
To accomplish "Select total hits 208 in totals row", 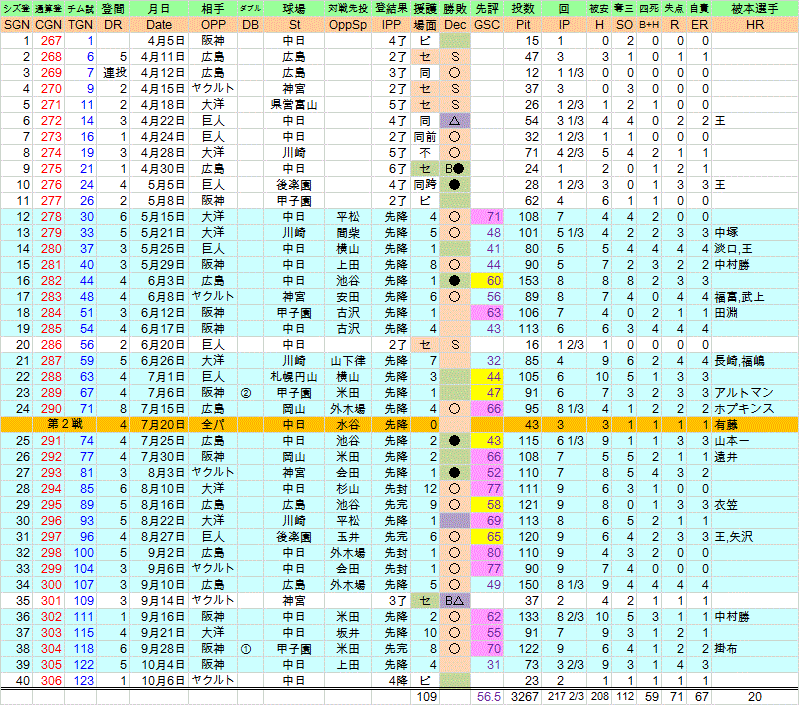I will pyautogui.click(x=600, y=697).
